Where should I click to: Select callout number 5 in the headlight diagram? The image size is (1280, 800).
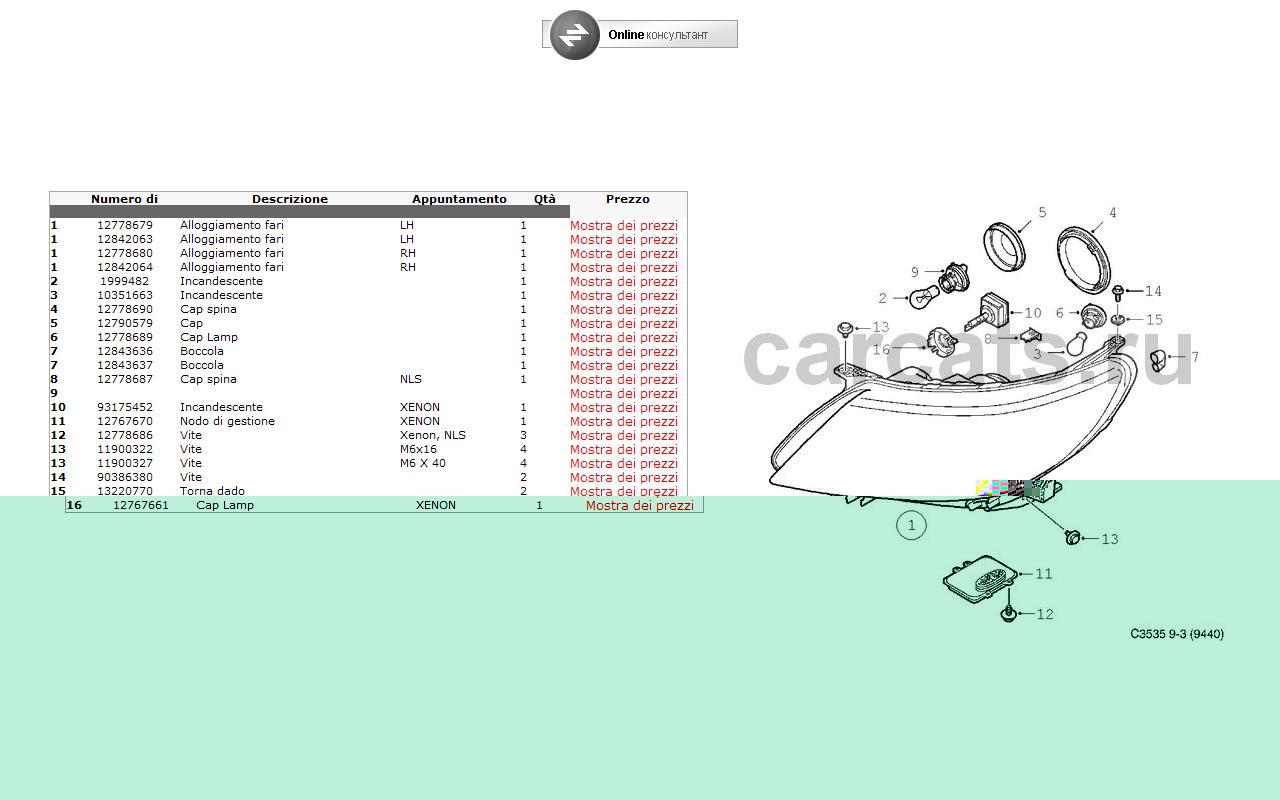pyautogui.click(x=1041, y=213)
